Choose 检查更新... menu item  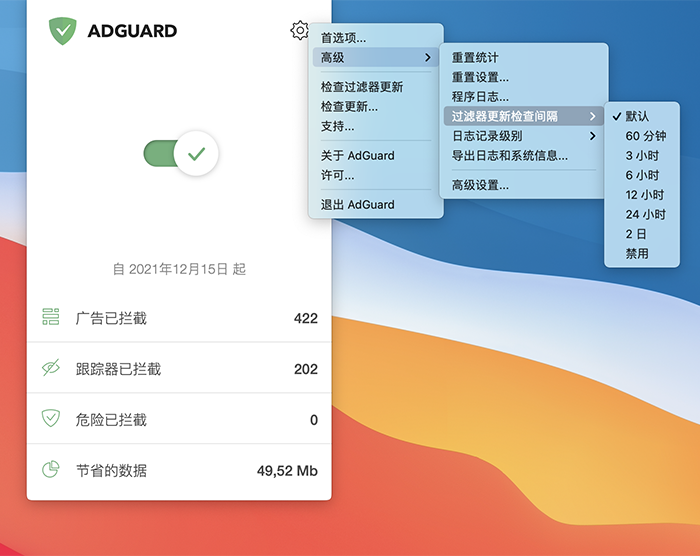[376, 106]
